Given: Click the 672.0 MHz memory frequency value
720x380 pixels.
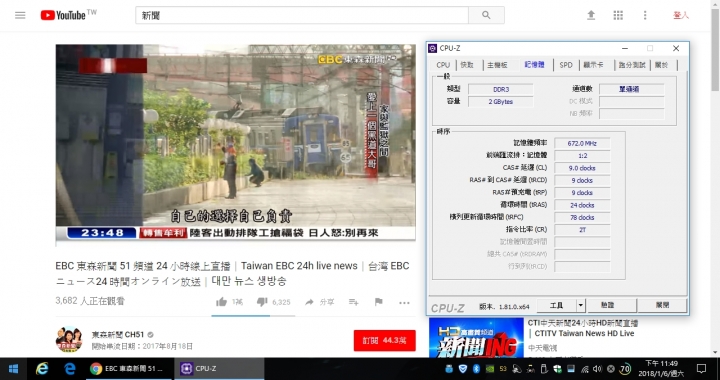Looking at the screenshot, I should (582, 143).
